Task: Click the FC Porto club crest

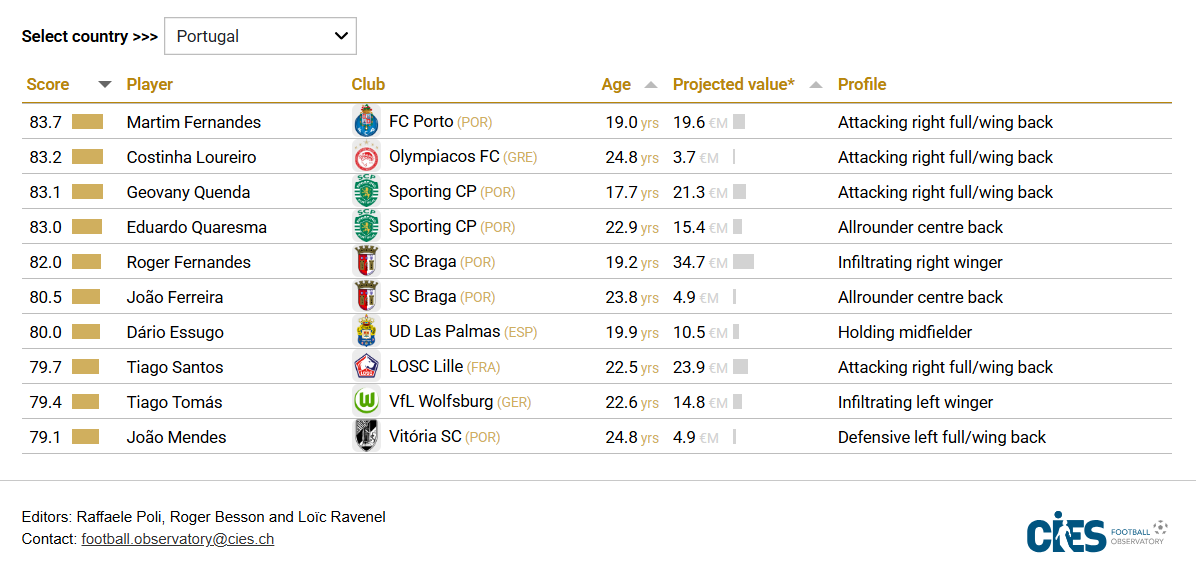Action: coord(366,122)
